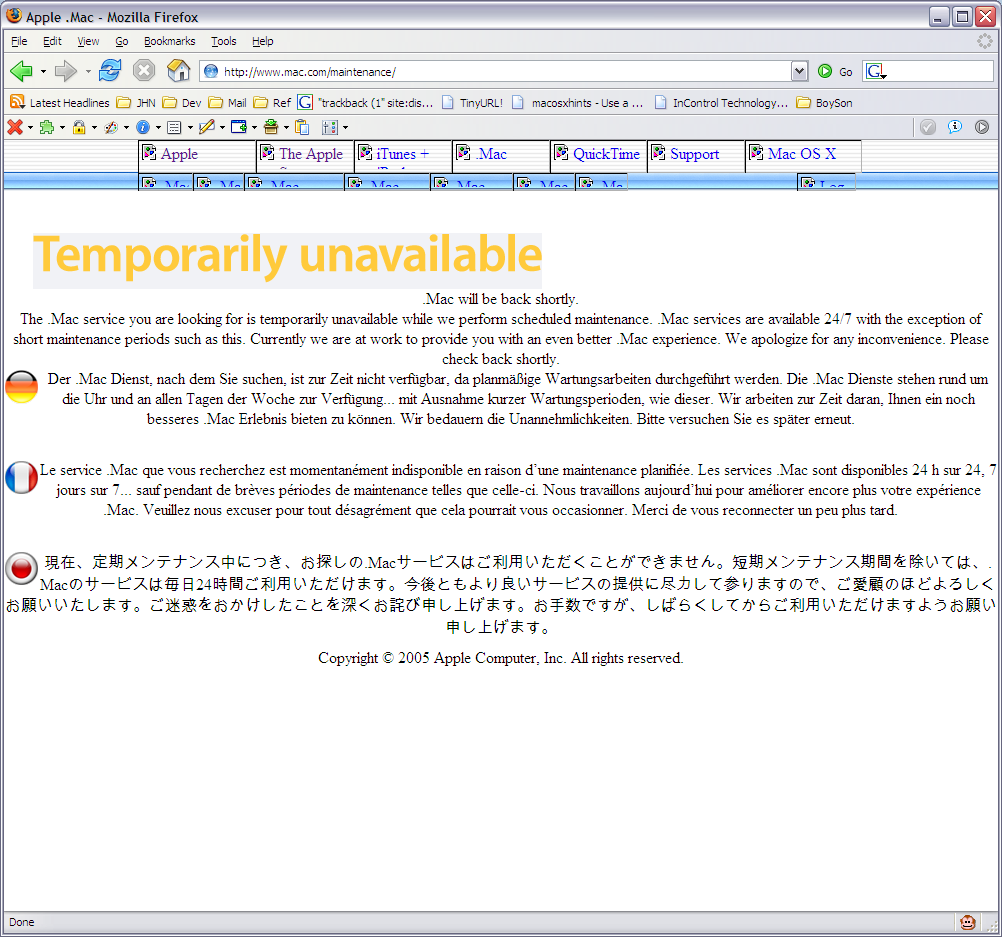Screen dimensions: 1002x937
Task: Open the InControl Technology bookmark
Action: 721,103
